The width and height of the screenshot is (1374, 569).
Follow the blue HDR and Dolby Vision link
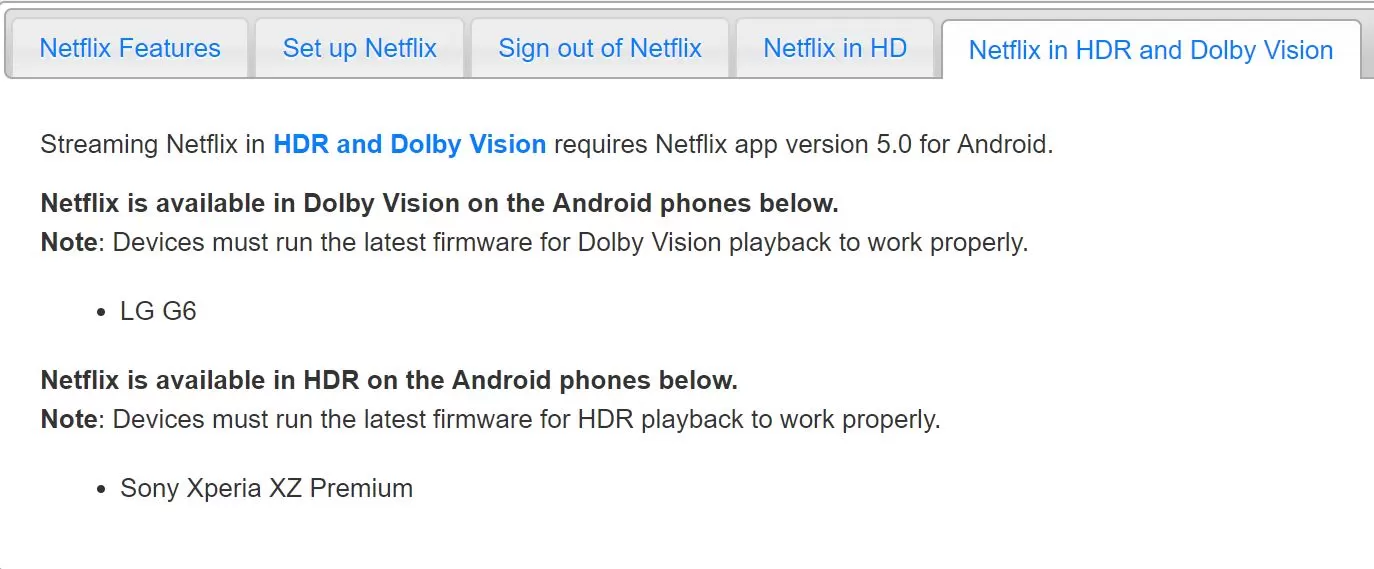click(x=410, y=144)
